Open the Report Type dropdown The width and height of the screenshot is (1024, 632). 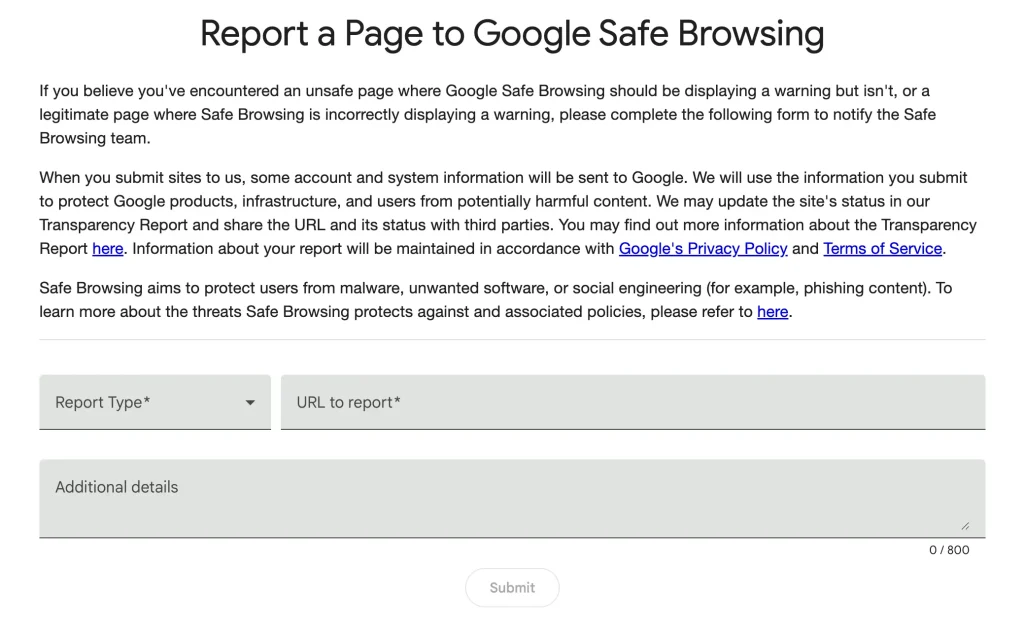tap(155, 402)
